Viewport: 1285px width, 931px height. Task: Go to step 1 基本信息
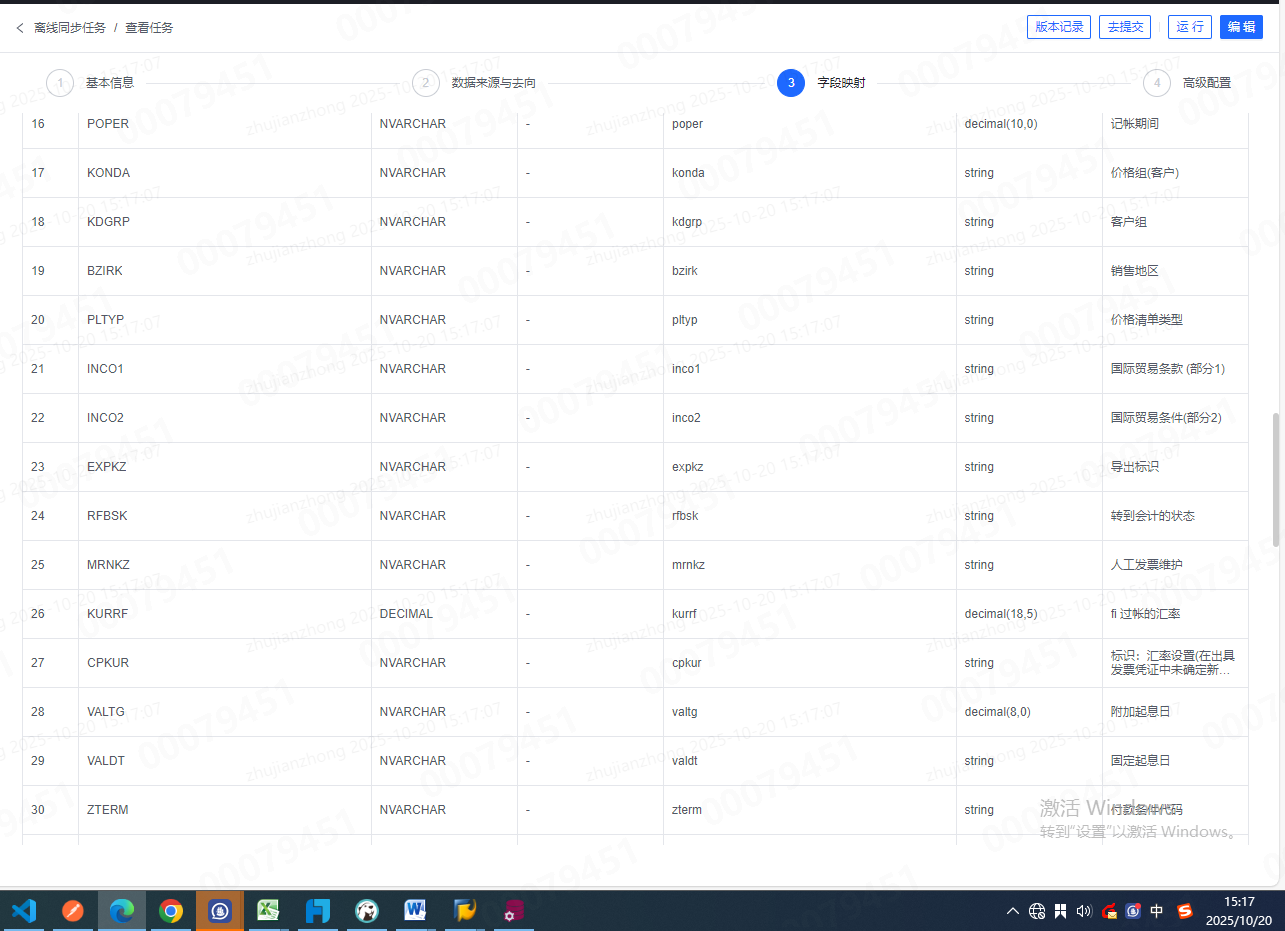[61, 83]
